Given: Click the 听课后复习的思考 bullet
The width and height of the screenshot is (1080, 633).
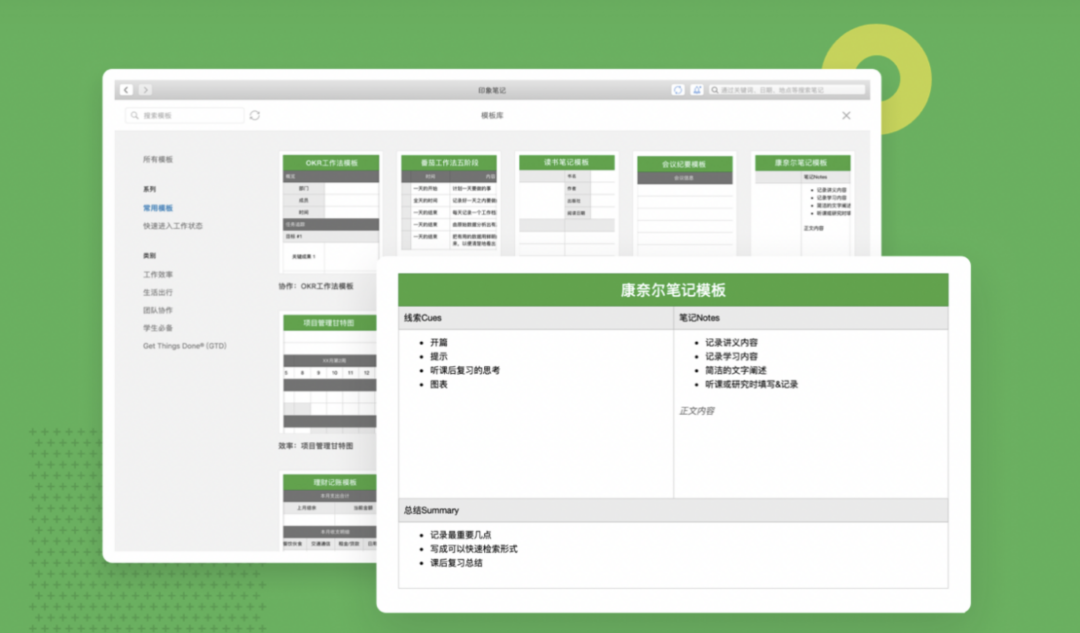Looking at the screenshot, I should (465, 370).
